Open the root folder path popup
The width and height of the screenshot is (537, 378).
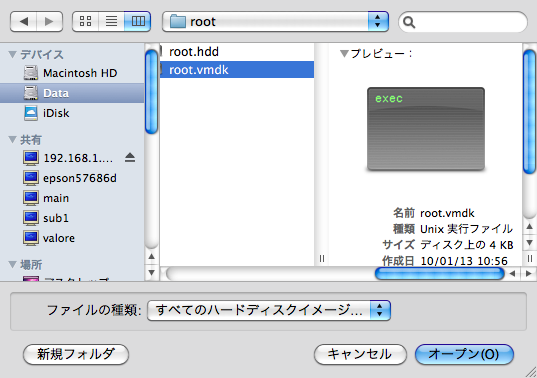[275, 22]
